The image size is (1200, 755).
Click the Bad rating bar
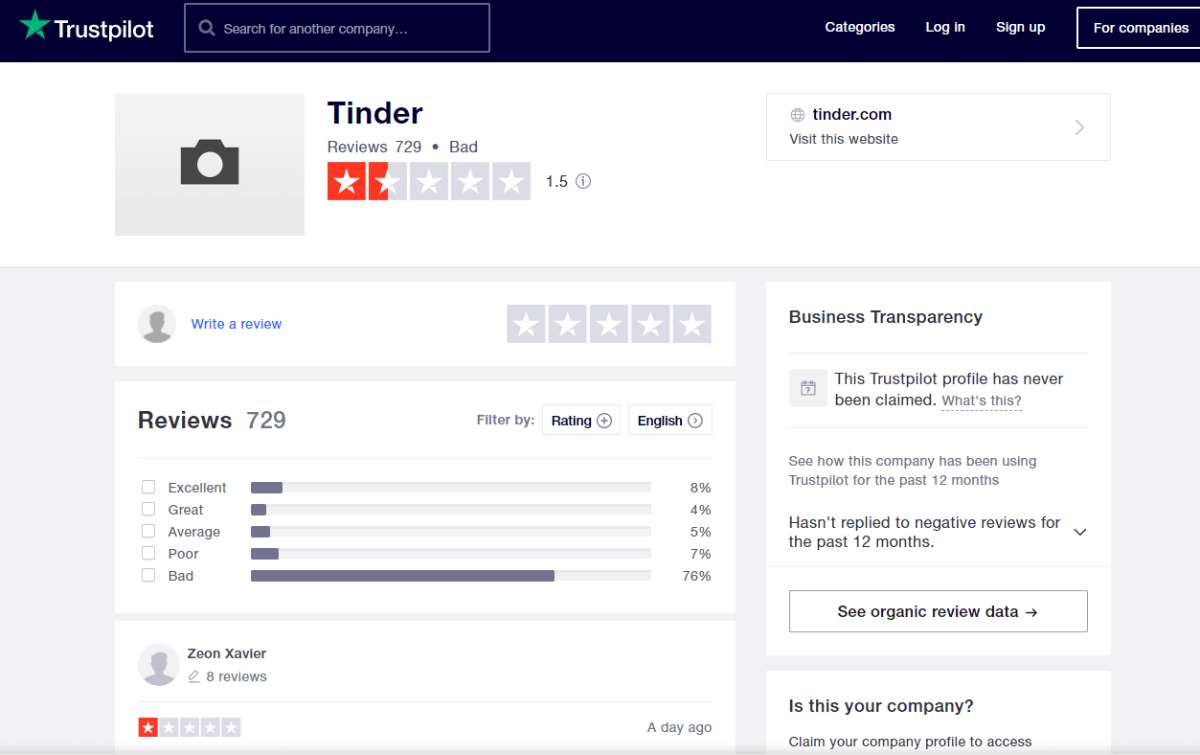coord(451,575)
